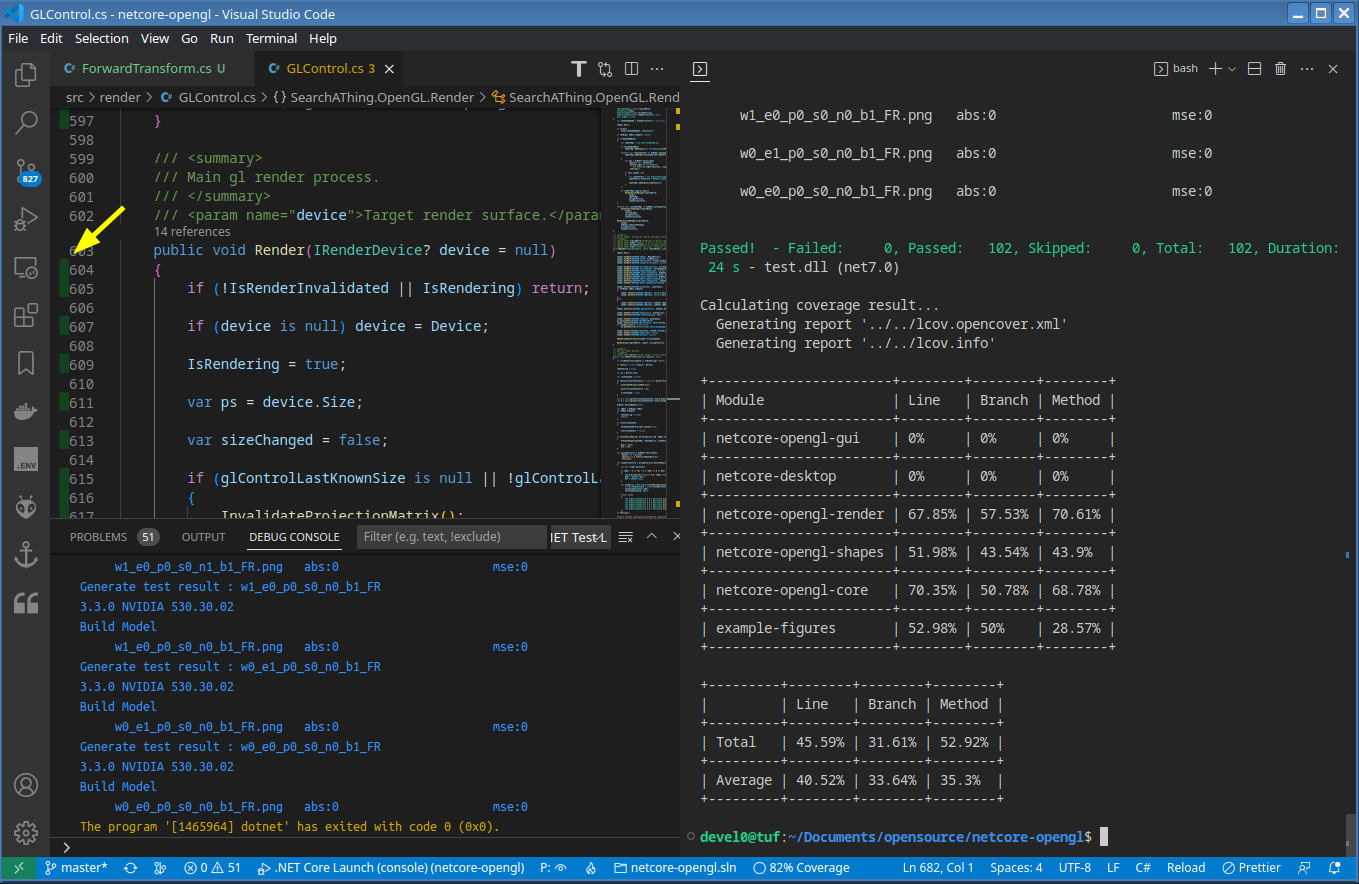
Task: Change UTF-8 file encoding
Action: coord(1074,868)
